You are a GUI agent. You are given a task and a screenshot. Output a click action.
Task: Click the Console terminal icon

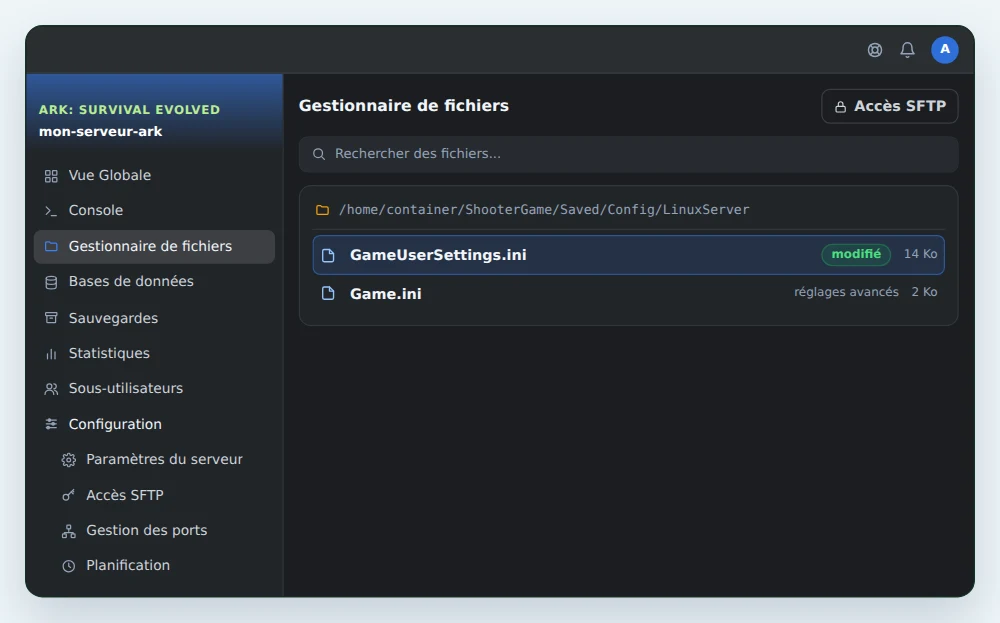click(51, 211)
